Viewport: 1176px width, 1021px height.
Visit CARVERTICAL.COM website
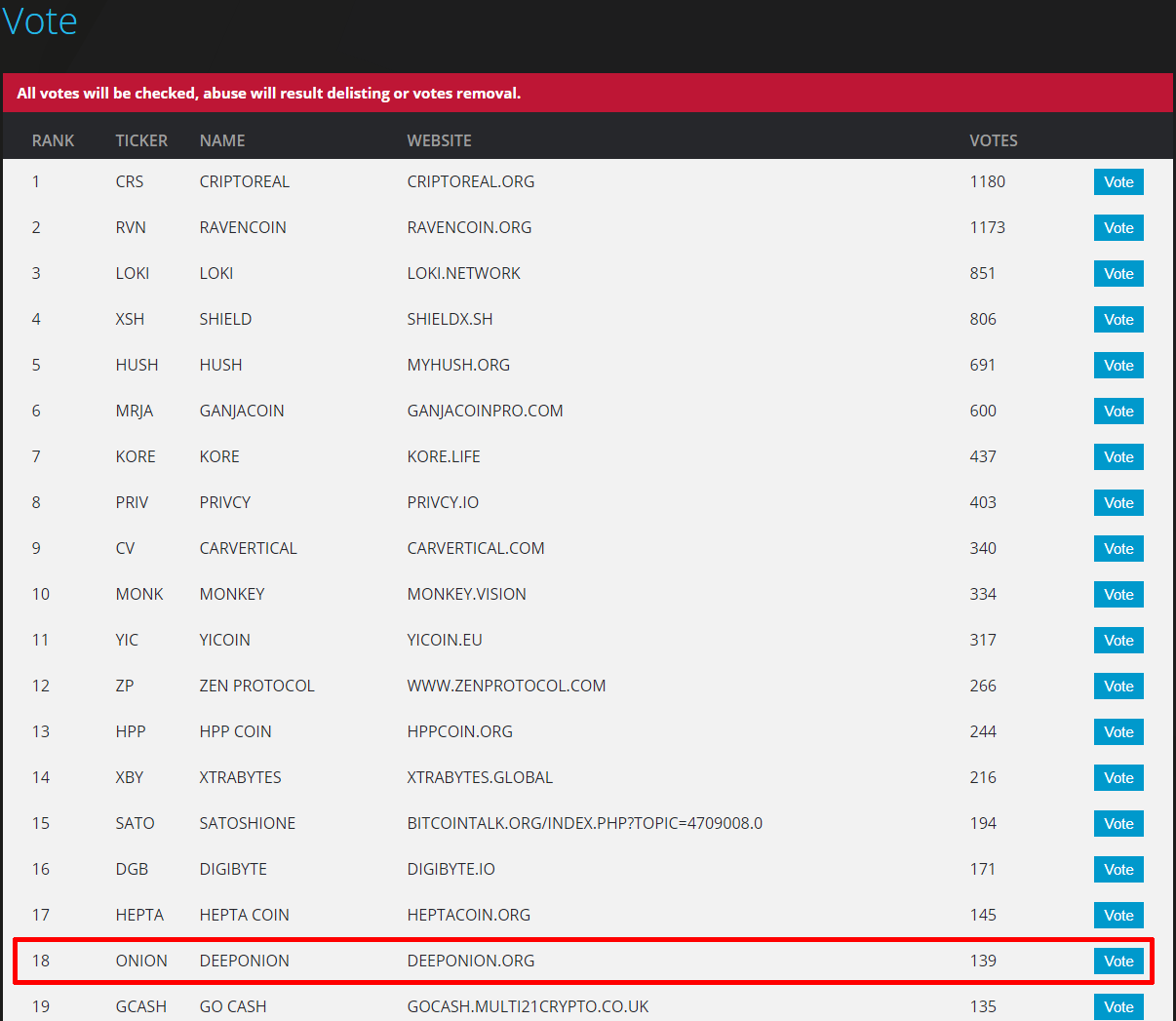(476, 548)
